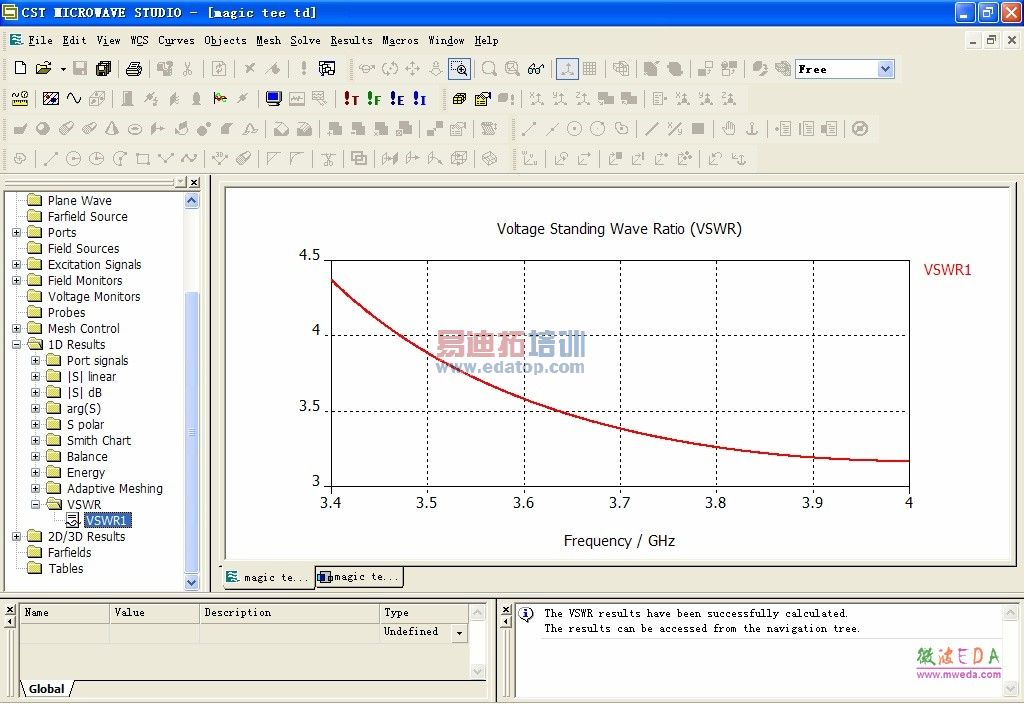Select the Voltage Monitors tree item
1024x704 pixels.
click(x=94, y=296)
